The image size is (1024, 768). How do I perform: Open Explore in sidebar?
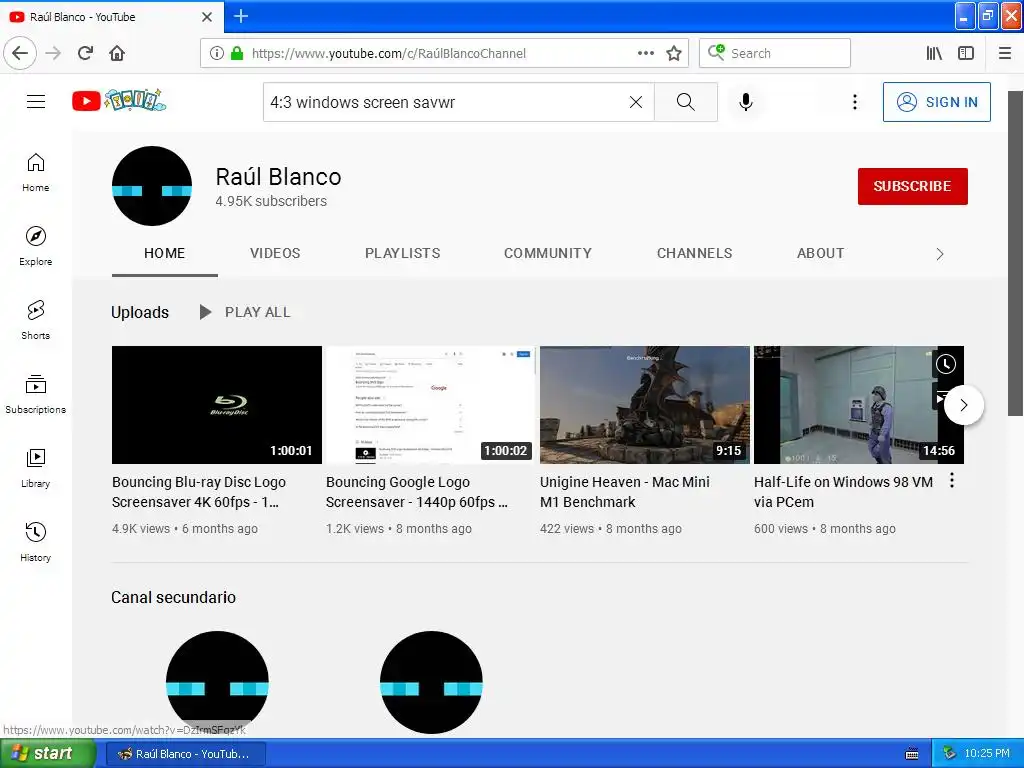36,246
